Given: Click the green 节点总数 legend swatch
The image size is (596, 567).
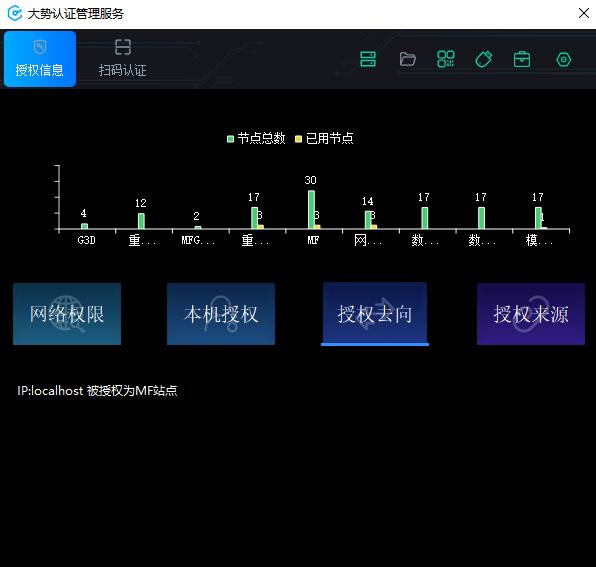Looking at the screenshot, I should pos(230,139).
